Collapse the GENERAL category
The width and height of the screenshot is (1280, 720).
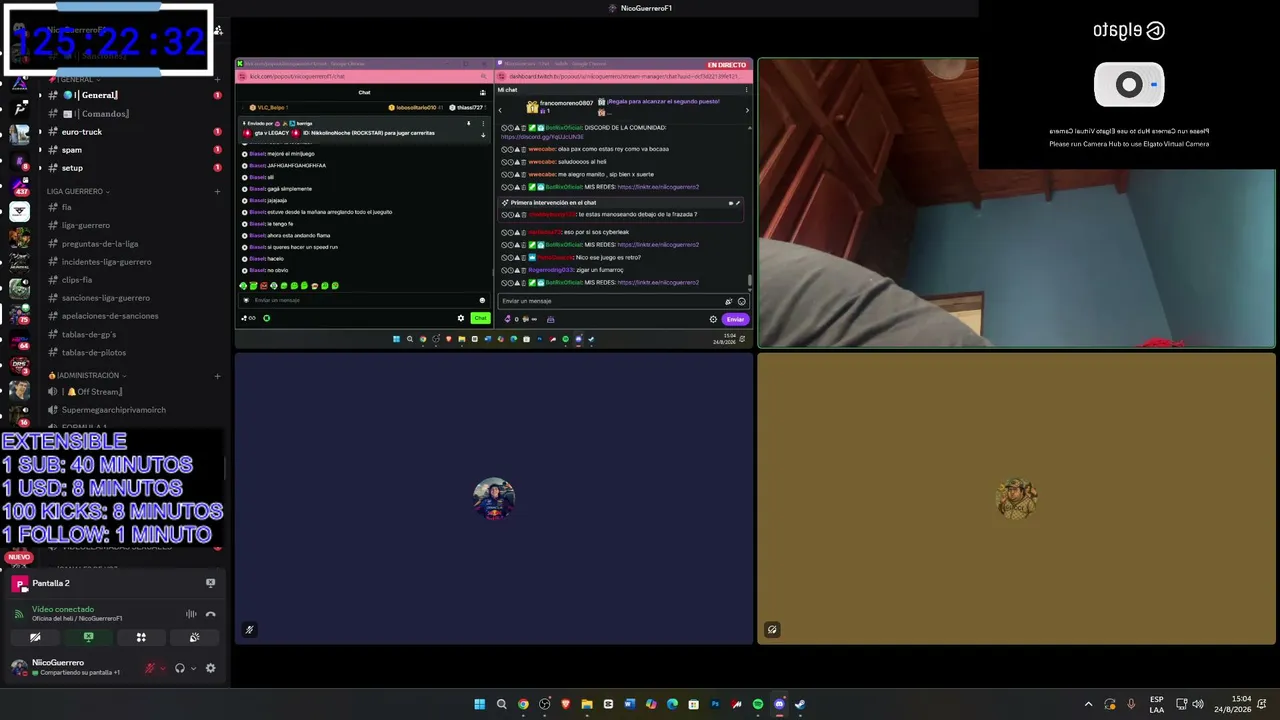click(75, 79)
